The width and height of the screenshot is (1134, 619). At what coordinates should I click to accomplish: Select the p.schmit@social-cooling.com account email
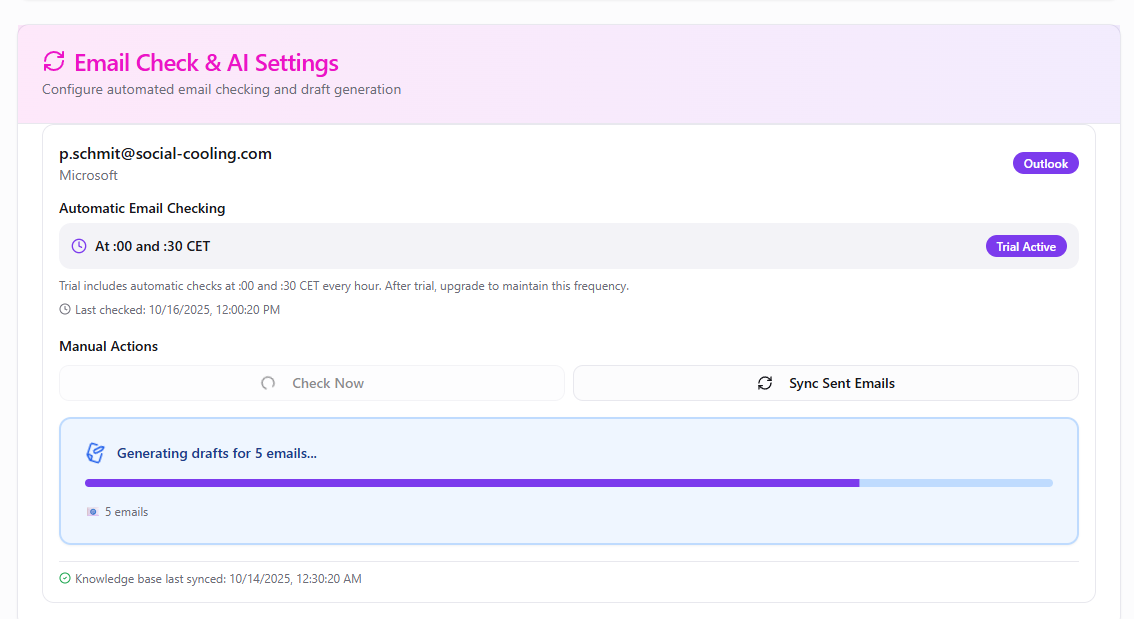pyautogui.click(x=165, y=153)
